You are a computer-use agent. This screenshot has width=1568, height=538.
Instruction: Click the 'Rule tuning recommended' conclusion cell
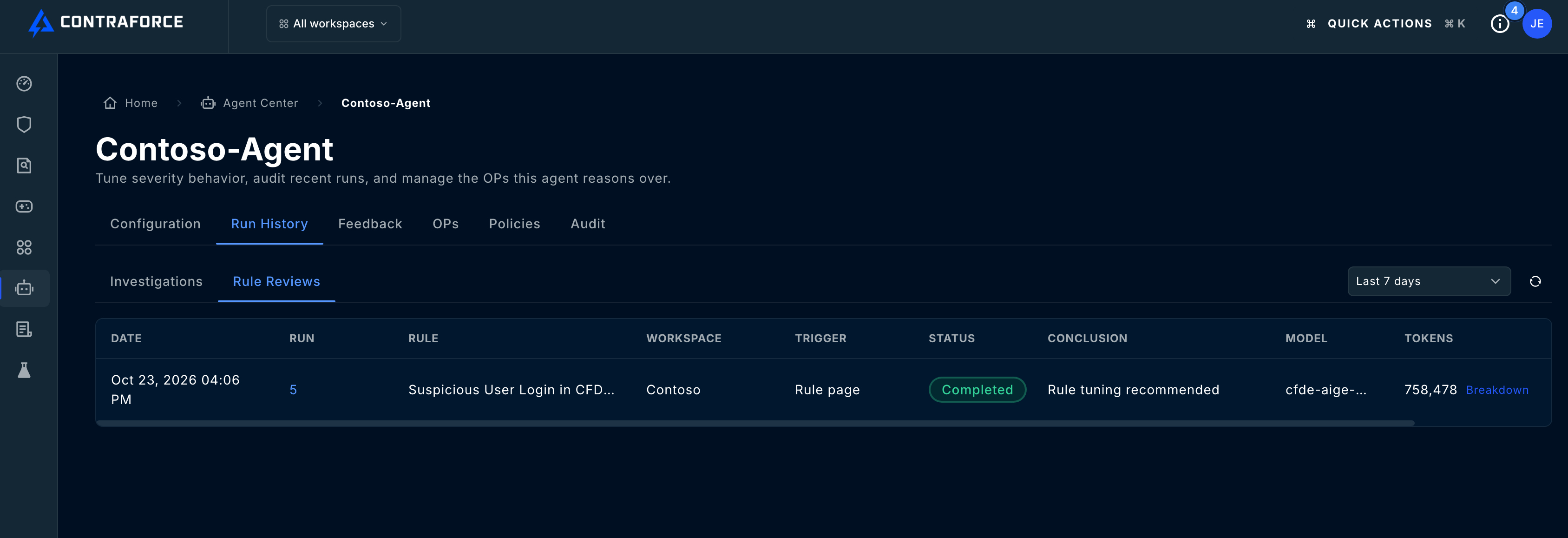tap(1134, 390)
